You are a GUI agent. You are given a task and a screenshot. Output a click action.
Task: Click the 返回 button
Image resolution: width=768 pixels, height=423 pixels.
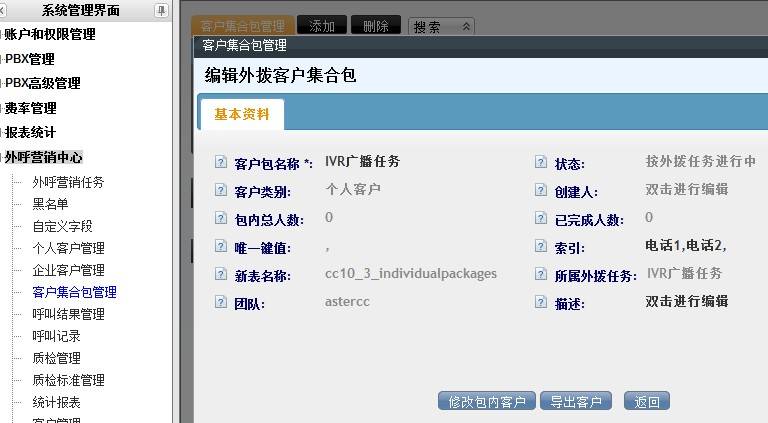[647, 401]
